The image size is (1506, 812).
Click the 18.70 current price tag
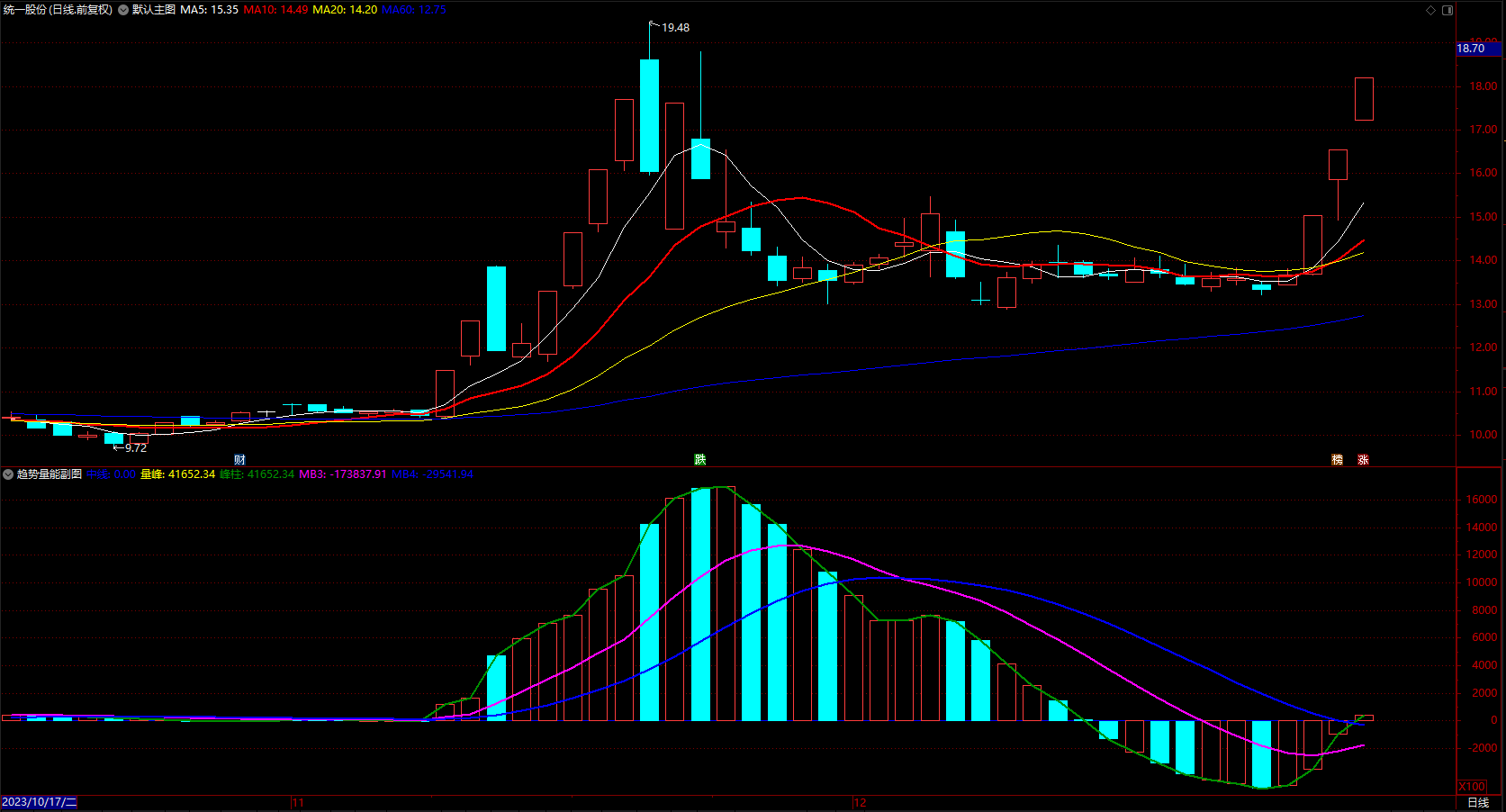[x=1471, y=49]
